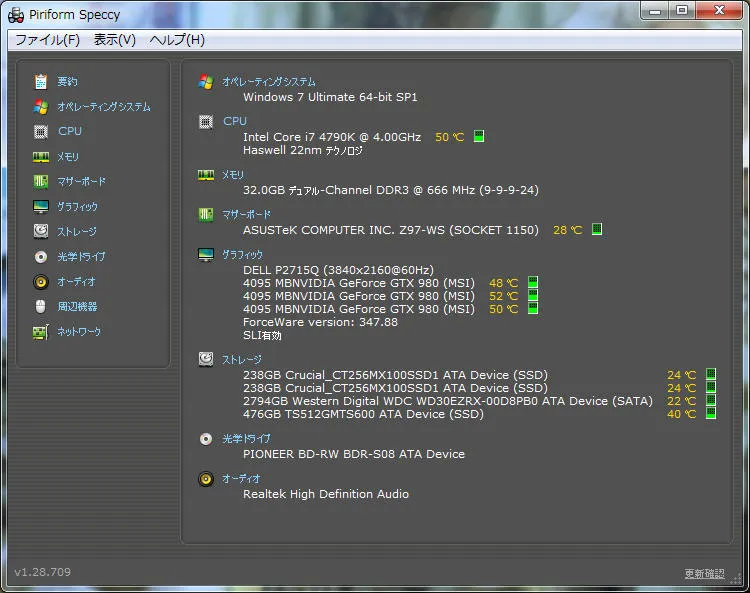Click the オーディオ speaker icon in sidebar
The height and width of the screenshot is (593, 750).
(41, 282)
